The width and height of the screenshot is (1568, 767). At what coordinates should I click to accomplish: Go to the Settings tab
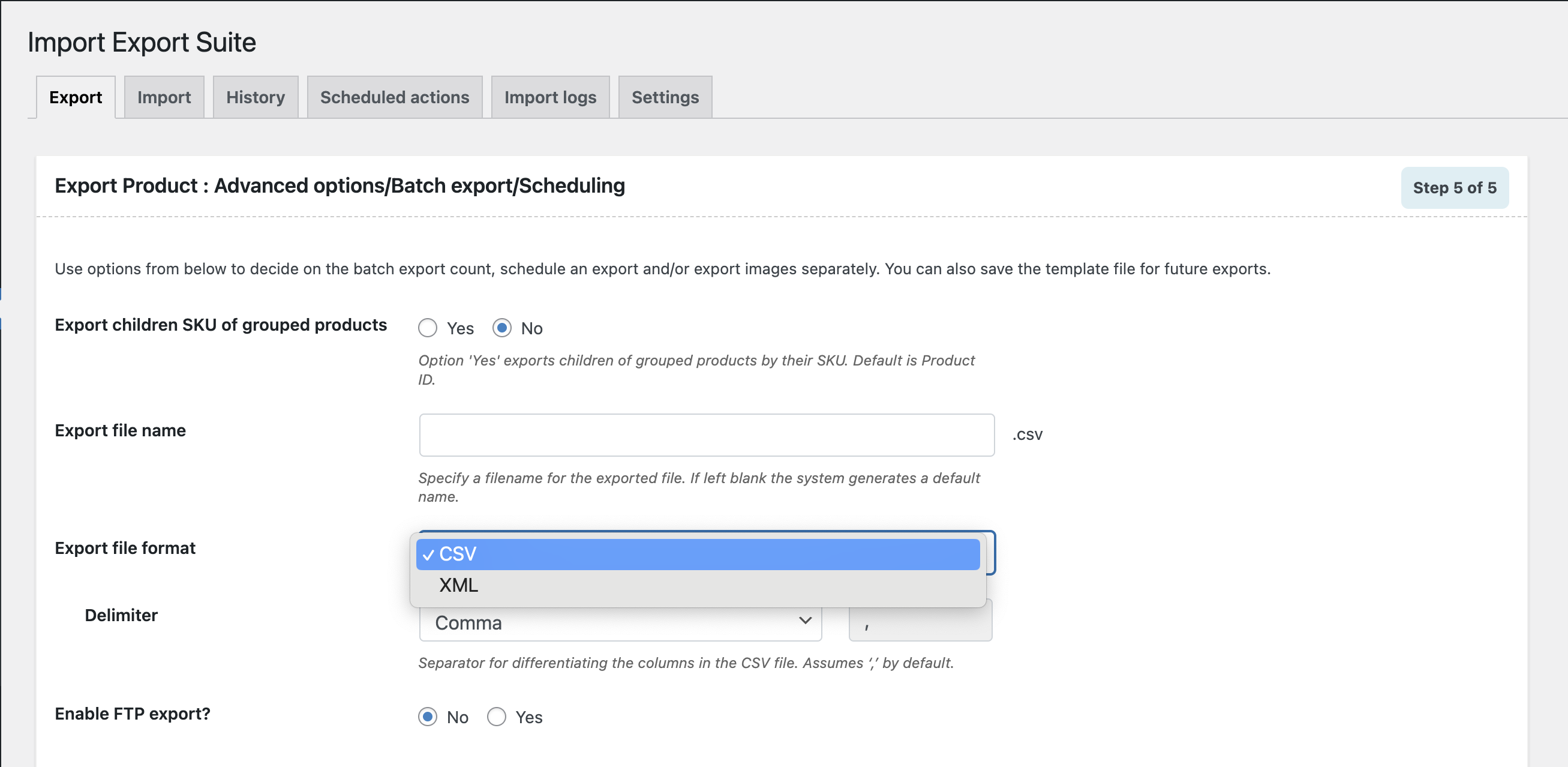pos(665,96)
